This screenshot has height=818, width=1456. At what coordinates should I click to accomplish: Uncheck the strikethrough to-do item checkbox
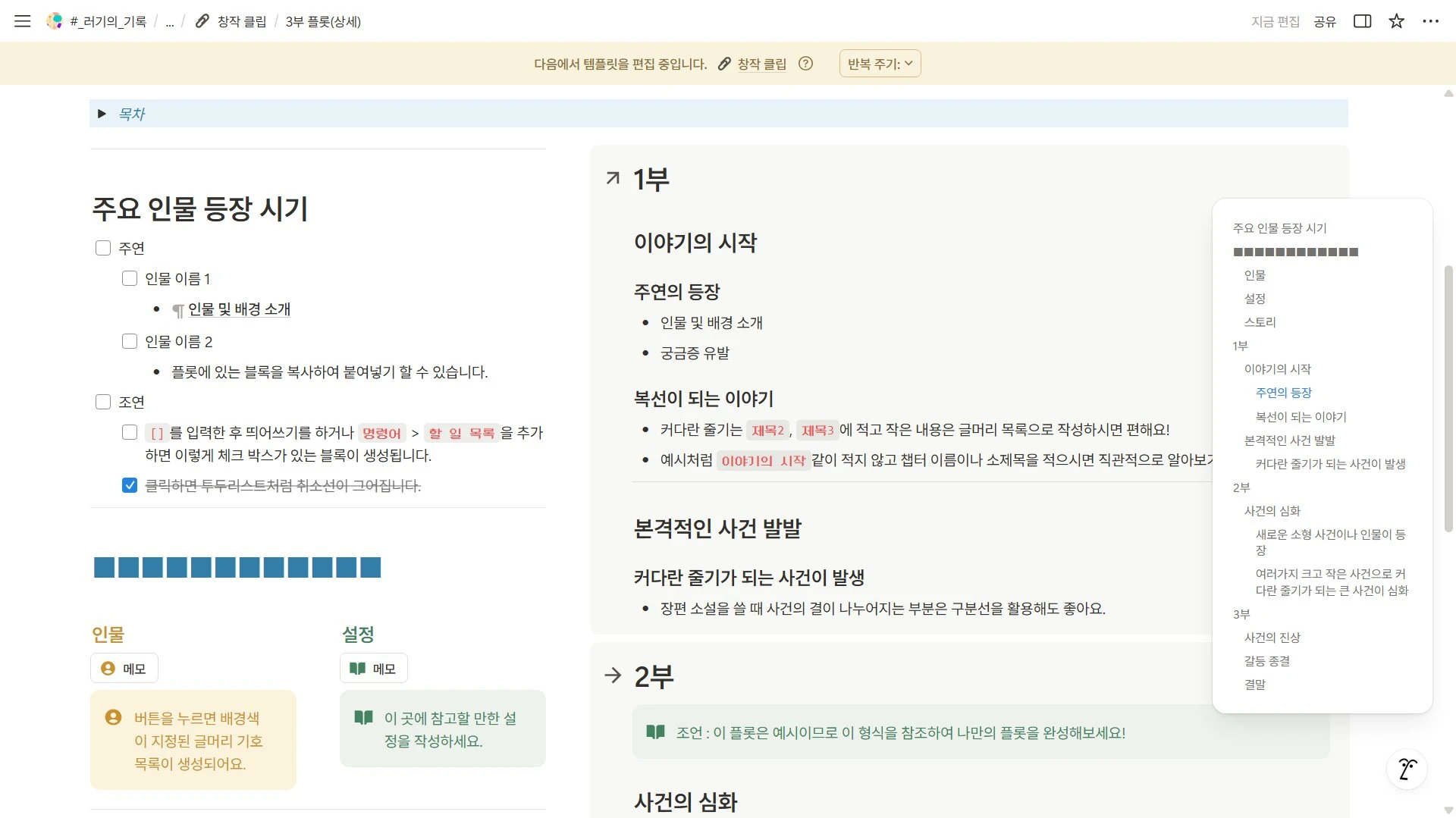[x=130, y=485]
